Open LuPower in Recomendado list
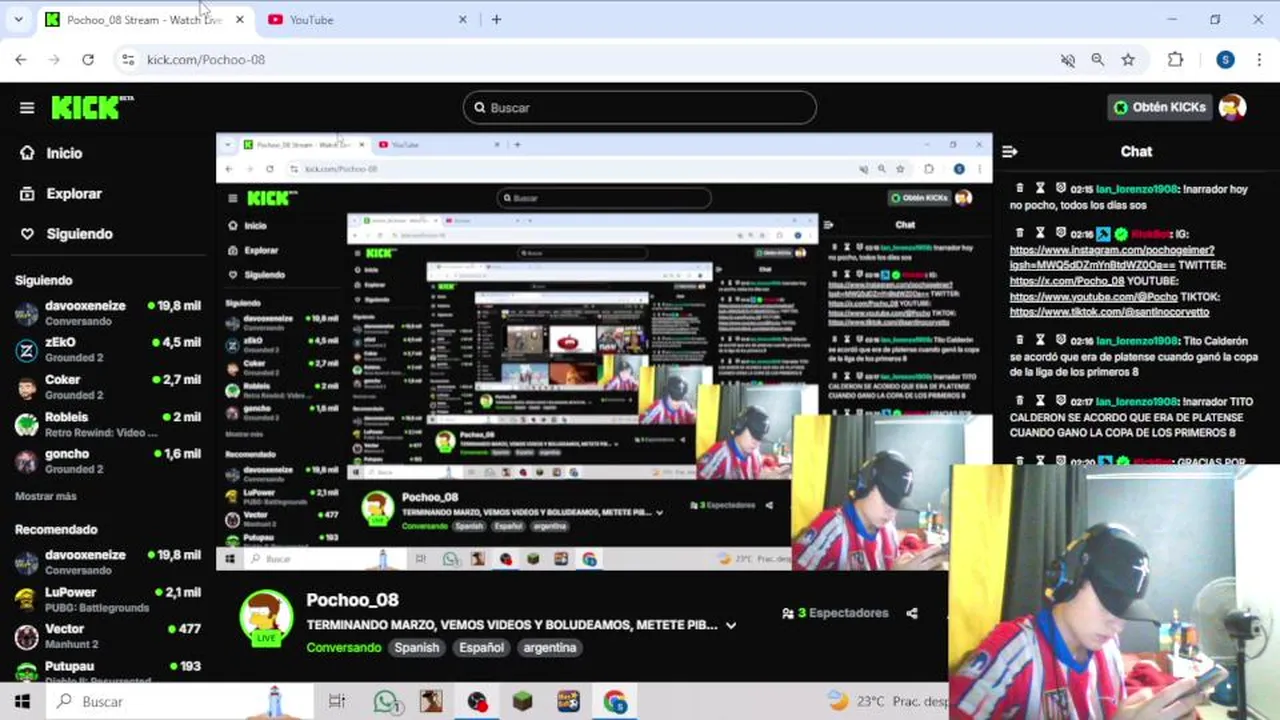The width and height of the screenshot is (1280, 720). coord(108,599)
